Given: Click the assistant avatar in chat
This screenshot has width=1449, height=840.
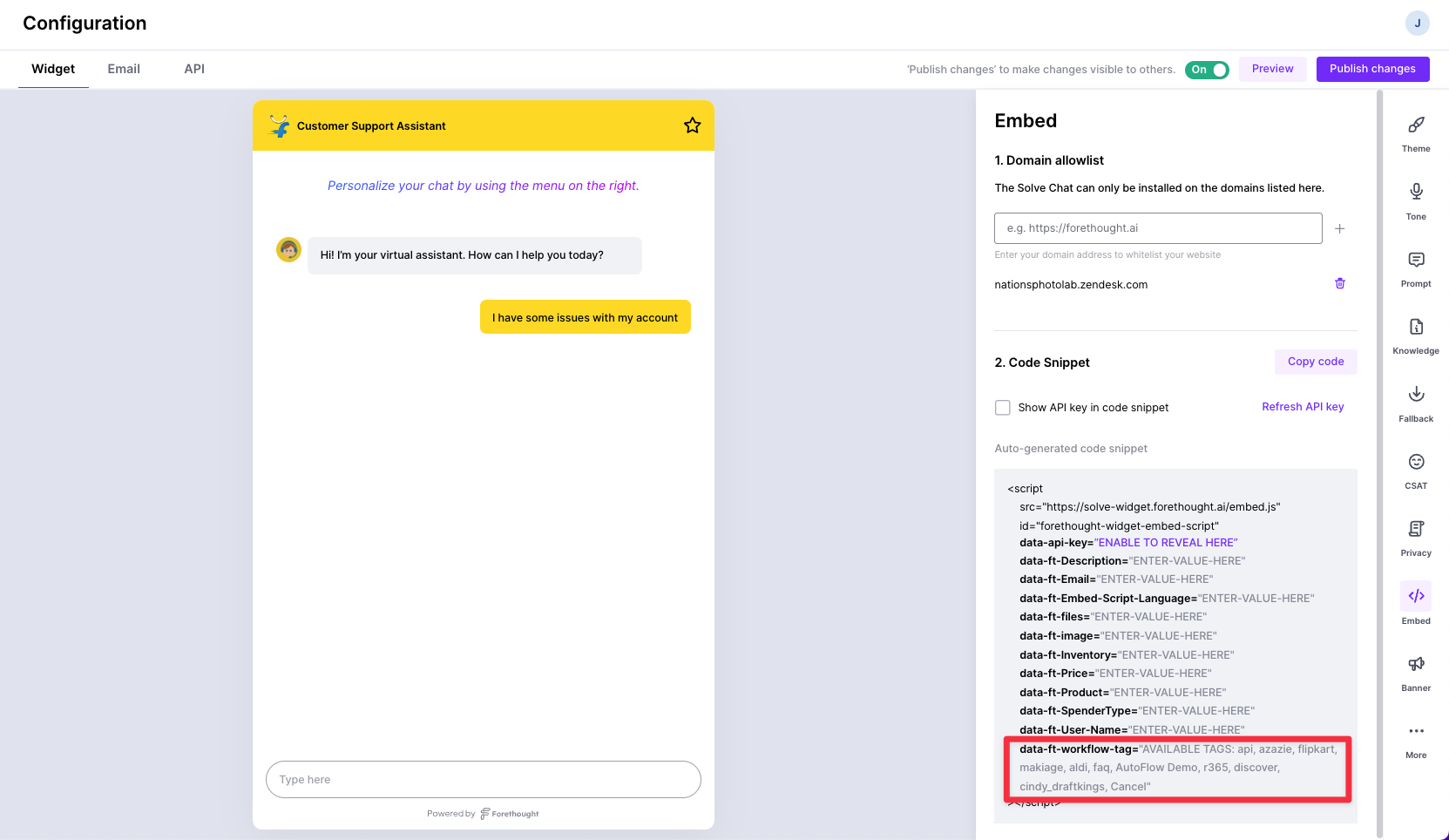Looking at the screenshot, I should click(x=288, y=250).
